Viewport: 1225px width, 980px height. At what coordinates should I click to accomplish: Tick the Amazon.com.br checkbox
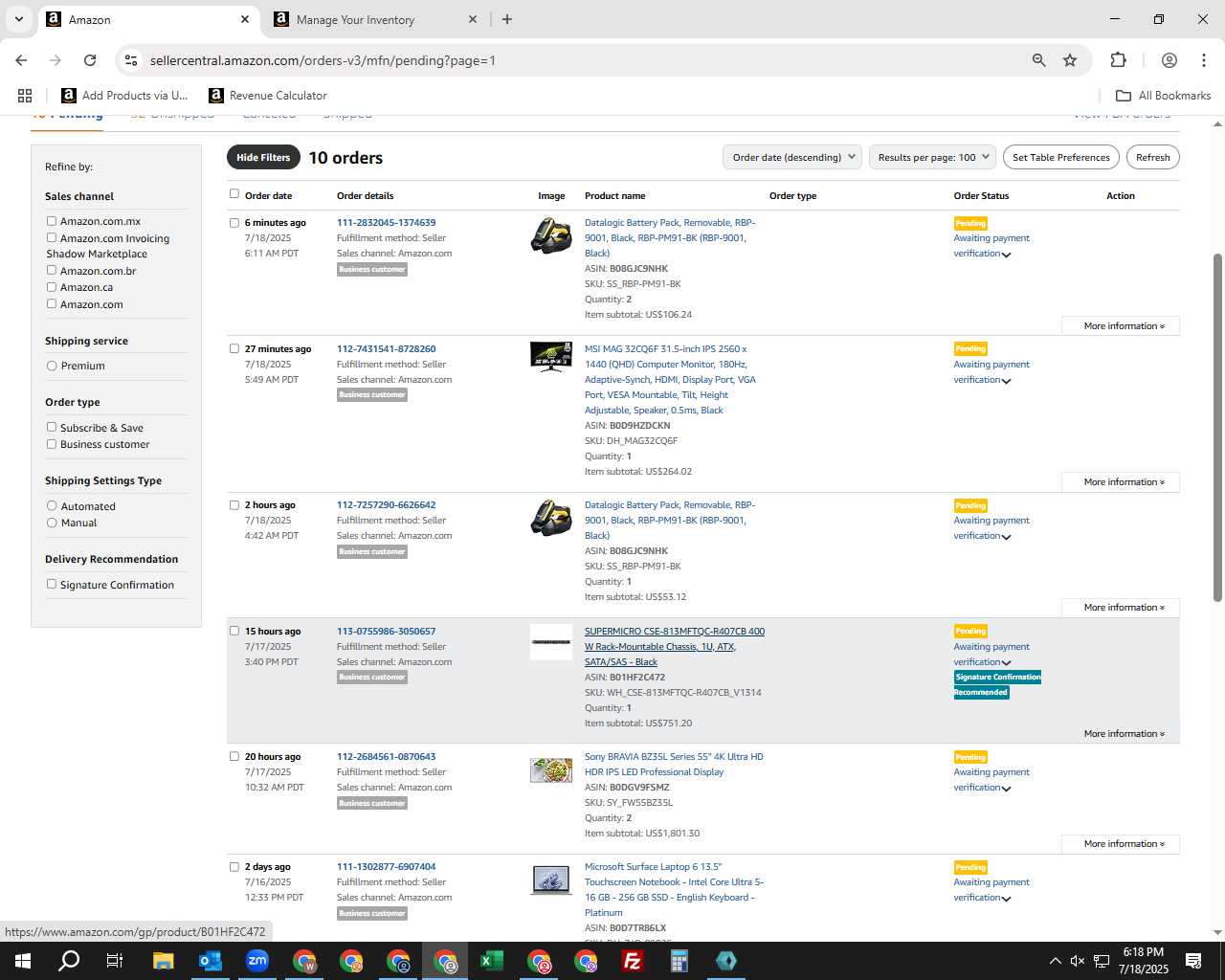point(52,270)
